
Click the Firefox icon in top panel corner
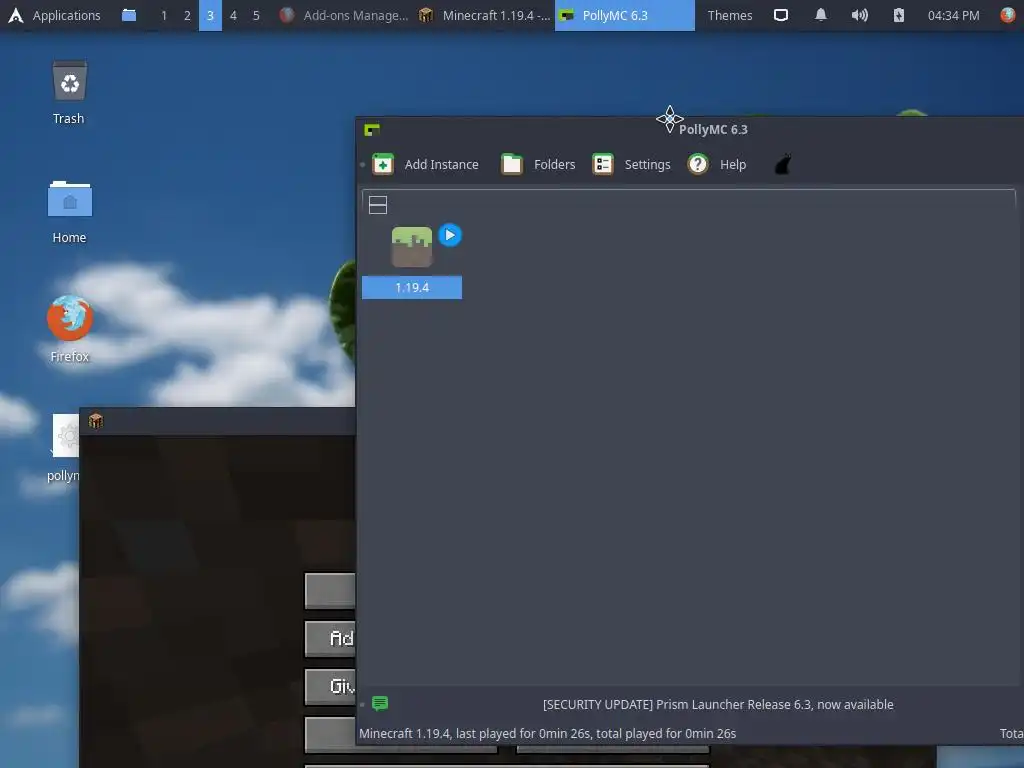(x=1008, y=15)
